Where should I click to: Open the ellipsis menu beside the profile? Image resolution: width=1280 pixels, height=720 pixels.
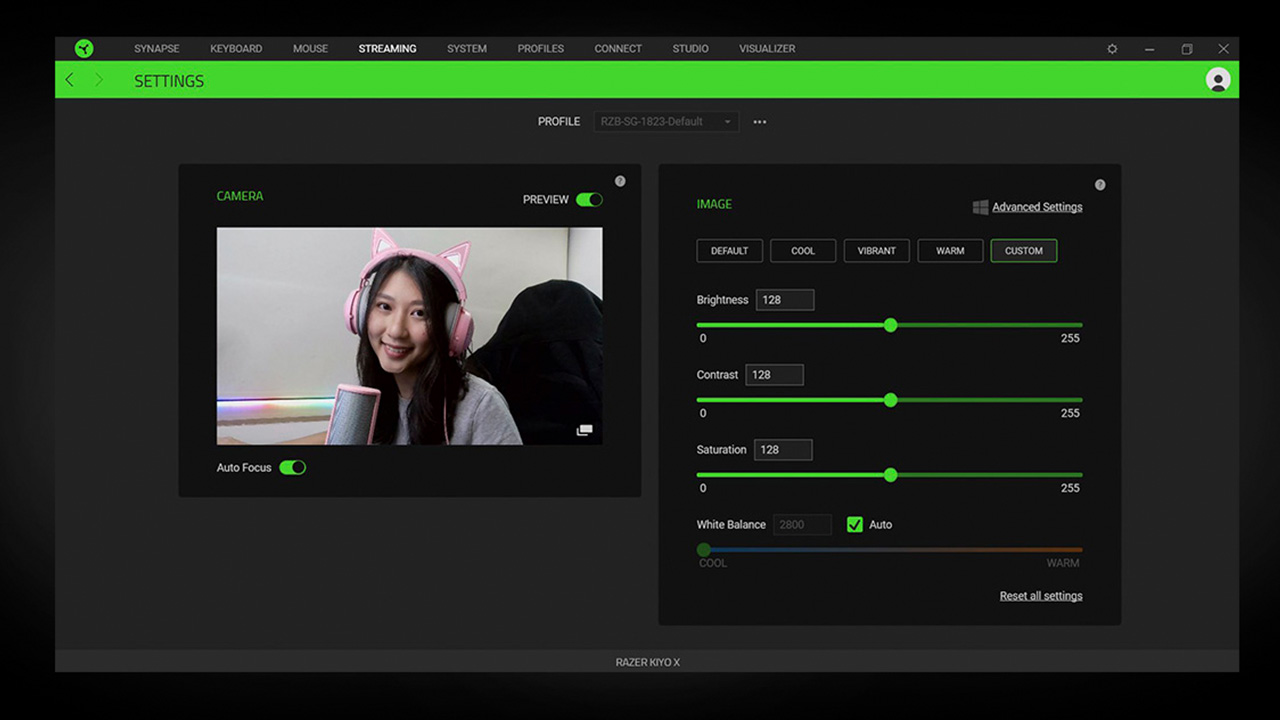coord(759,121)
